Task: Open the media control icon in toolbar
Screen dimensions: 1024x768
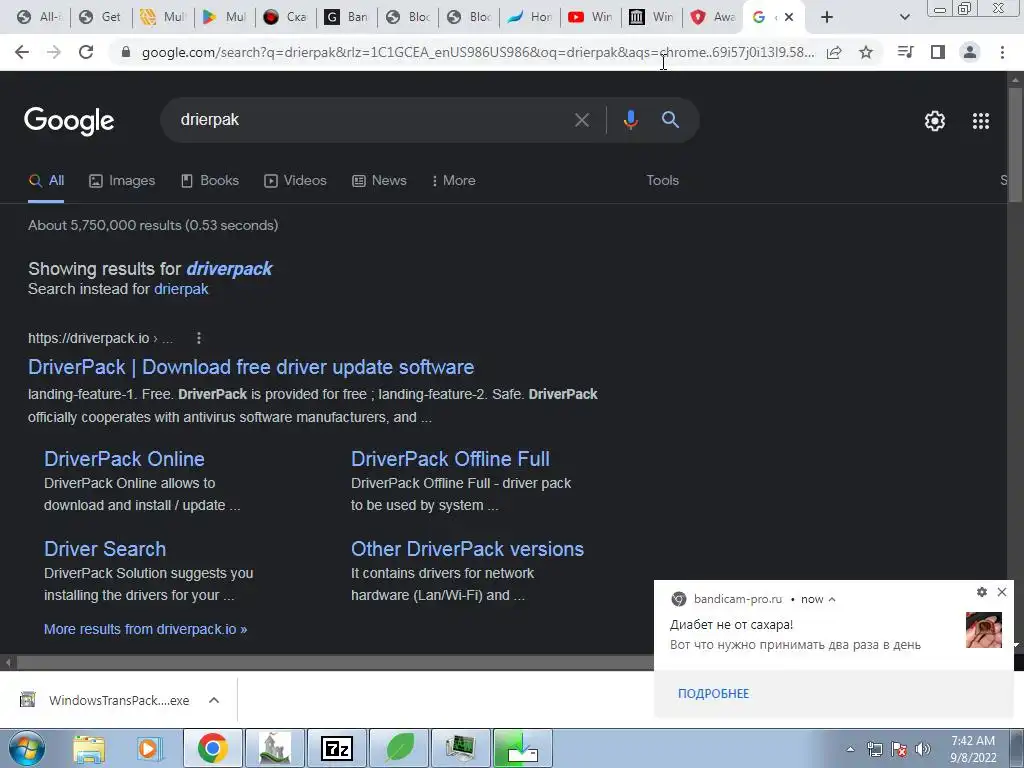Action: click(x=906, y=52)
